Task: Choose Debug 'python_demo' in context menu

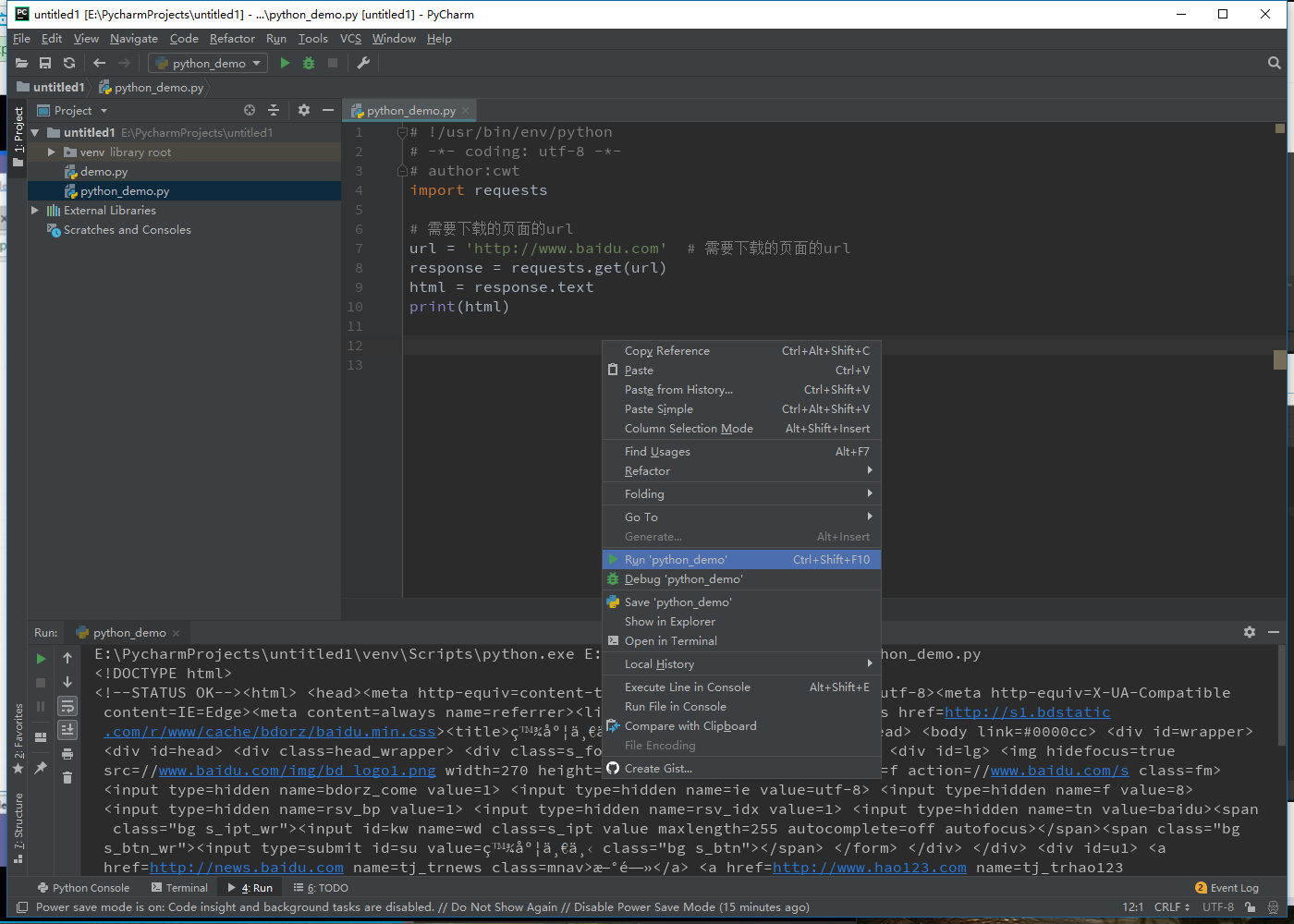Action: point(741,579)
